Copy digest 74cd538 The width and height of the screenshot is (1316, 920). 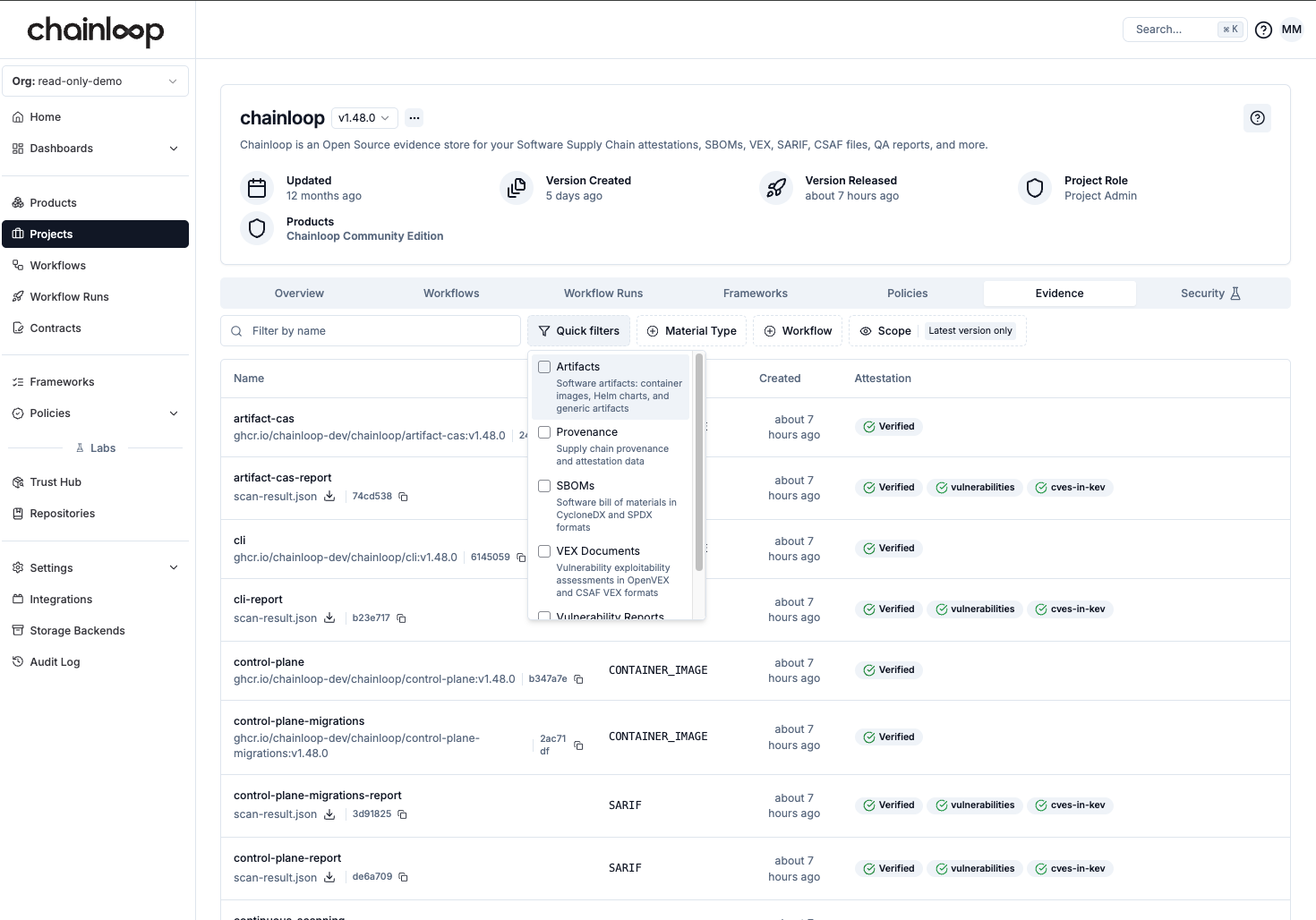pyautogui.click(x=403, y=497)
